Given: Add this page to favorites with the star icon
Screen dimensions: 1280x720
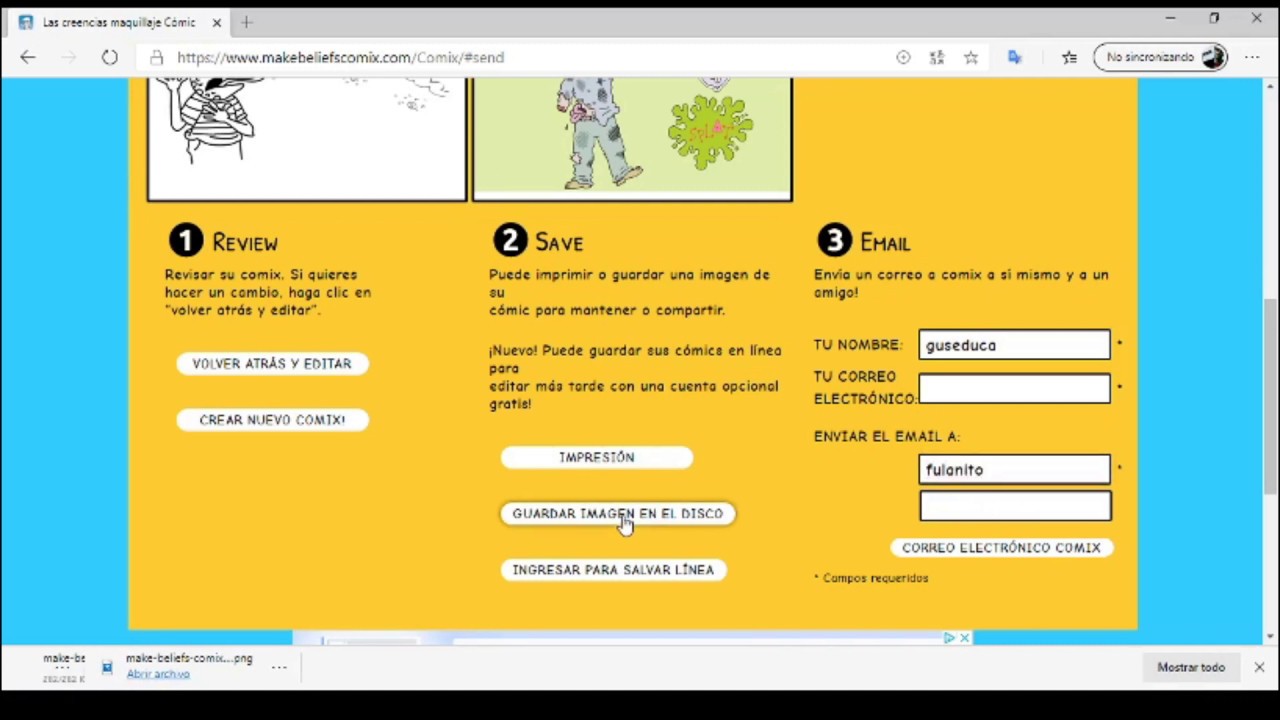Looking at the screenshot, I should (x=971, y=58).
